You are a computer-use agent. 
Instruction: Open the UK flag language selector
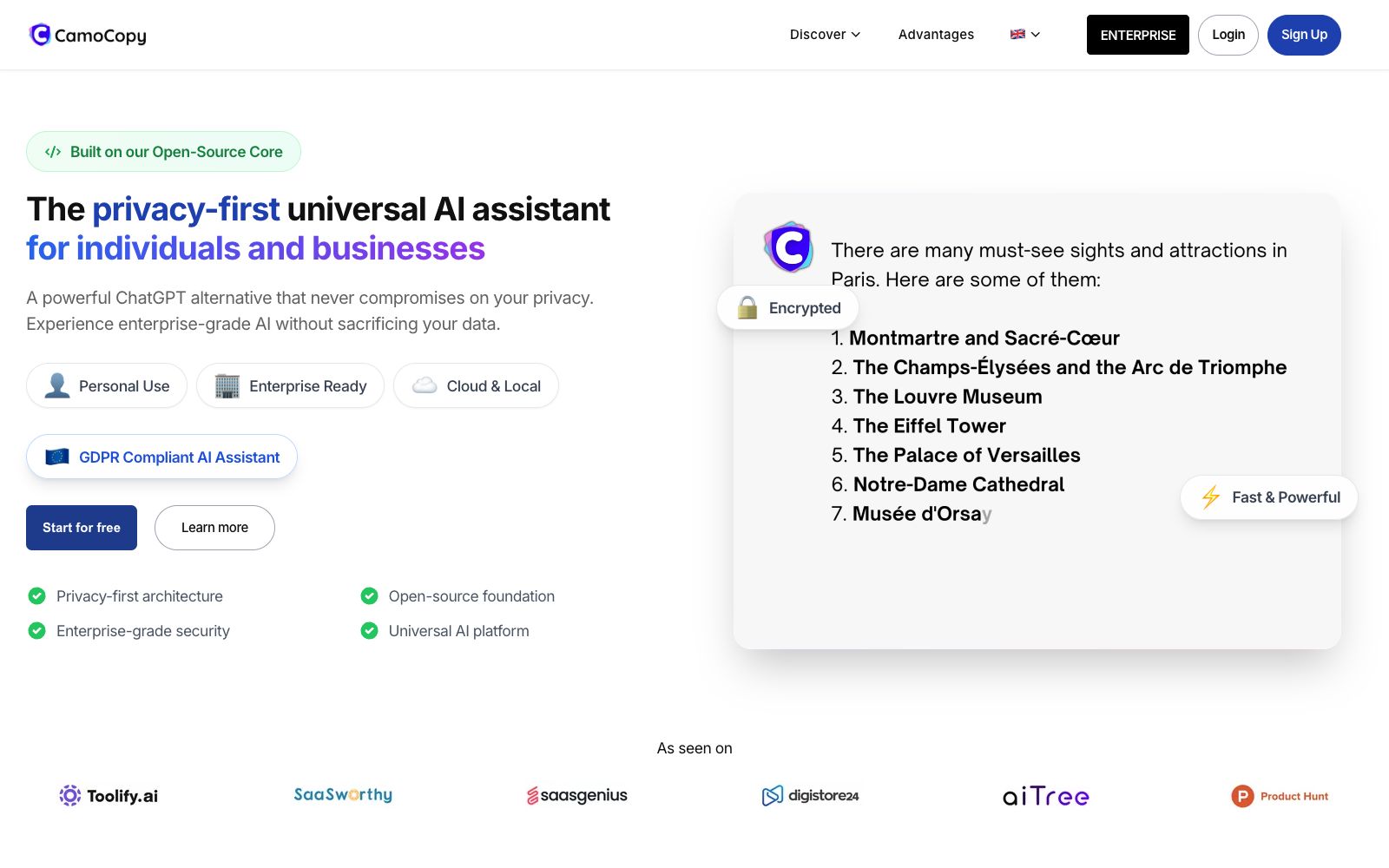click(1025, 35)
